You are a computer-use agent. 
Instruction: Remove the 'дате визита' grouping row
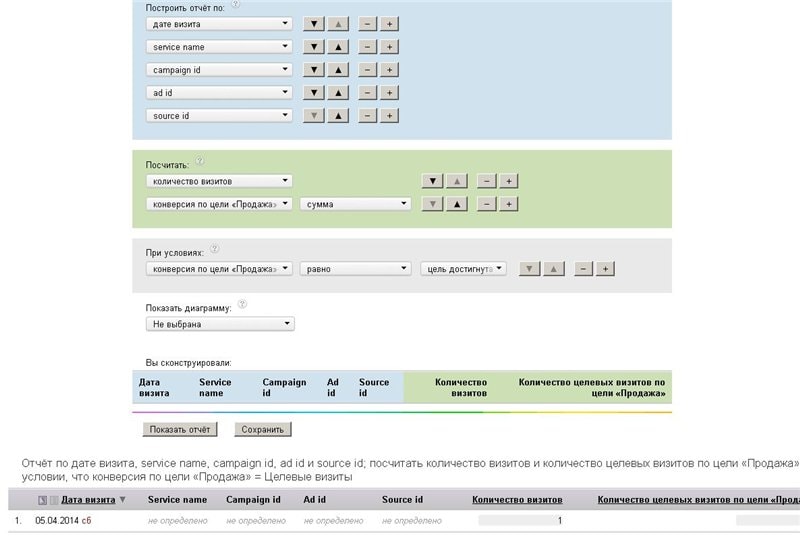click(x=367, y=23)
